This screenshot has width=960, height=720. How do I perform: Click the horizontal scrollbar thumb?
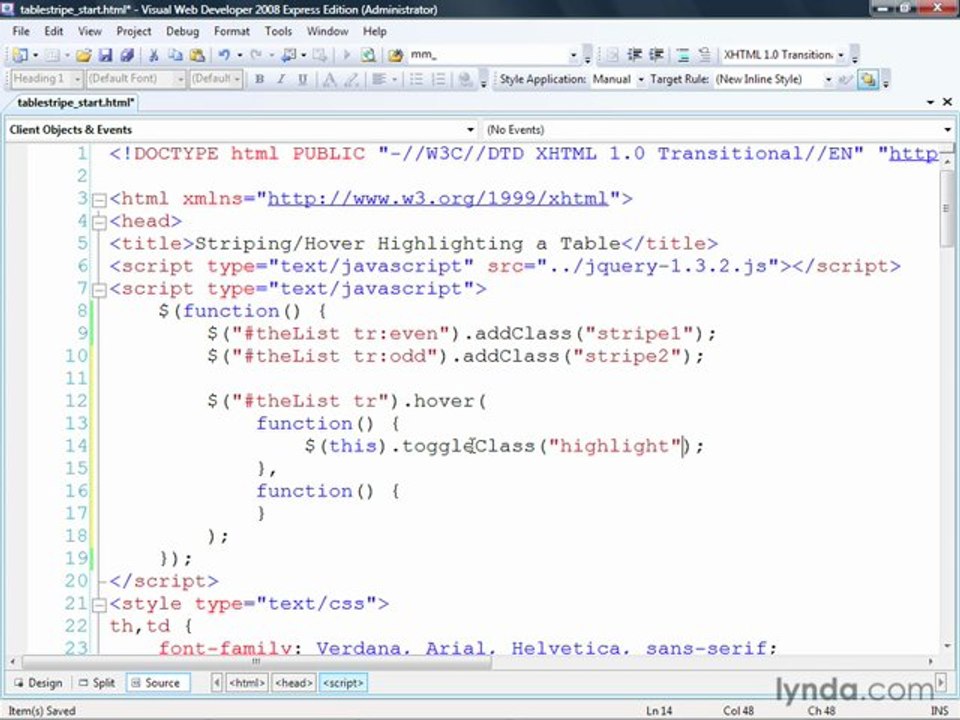(257, 662)
